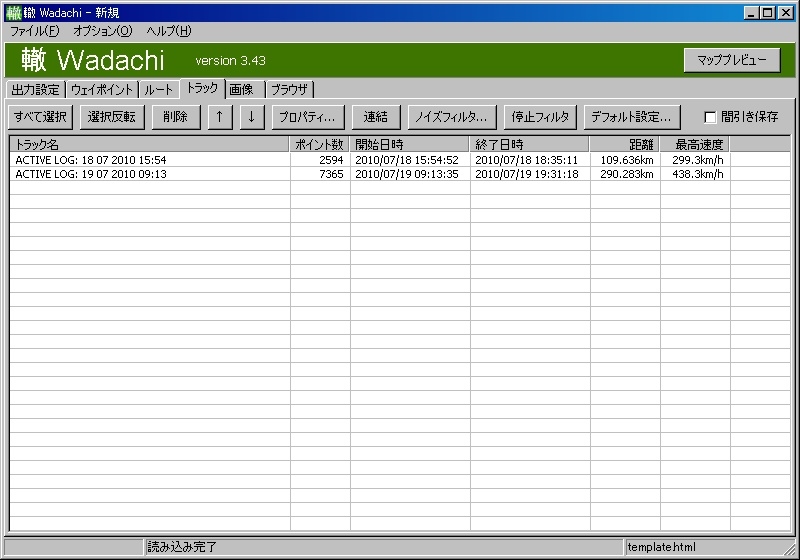Sort by 距離 column header
Viewport: 800px width, 560px height.
pos(625,144)
